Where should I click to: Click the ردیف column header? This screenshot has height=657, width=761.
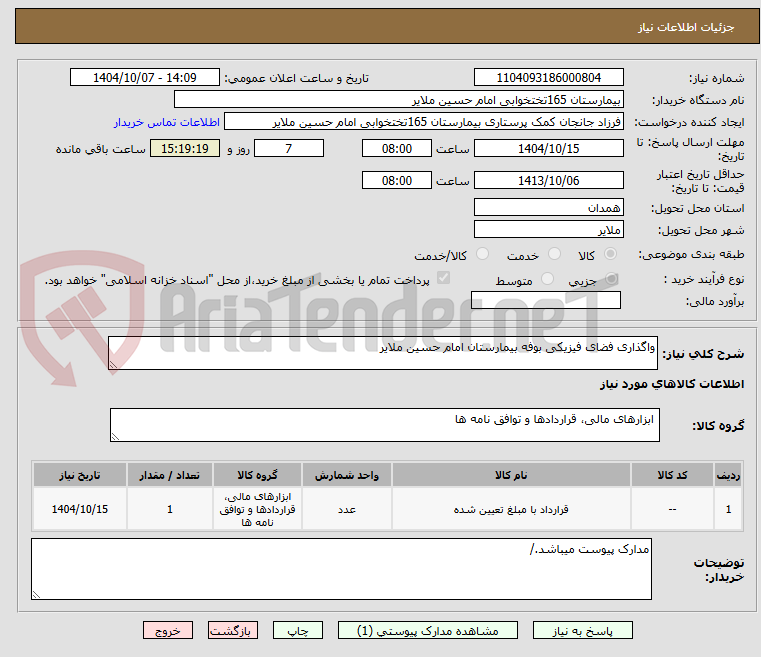[x=728, y=475]
